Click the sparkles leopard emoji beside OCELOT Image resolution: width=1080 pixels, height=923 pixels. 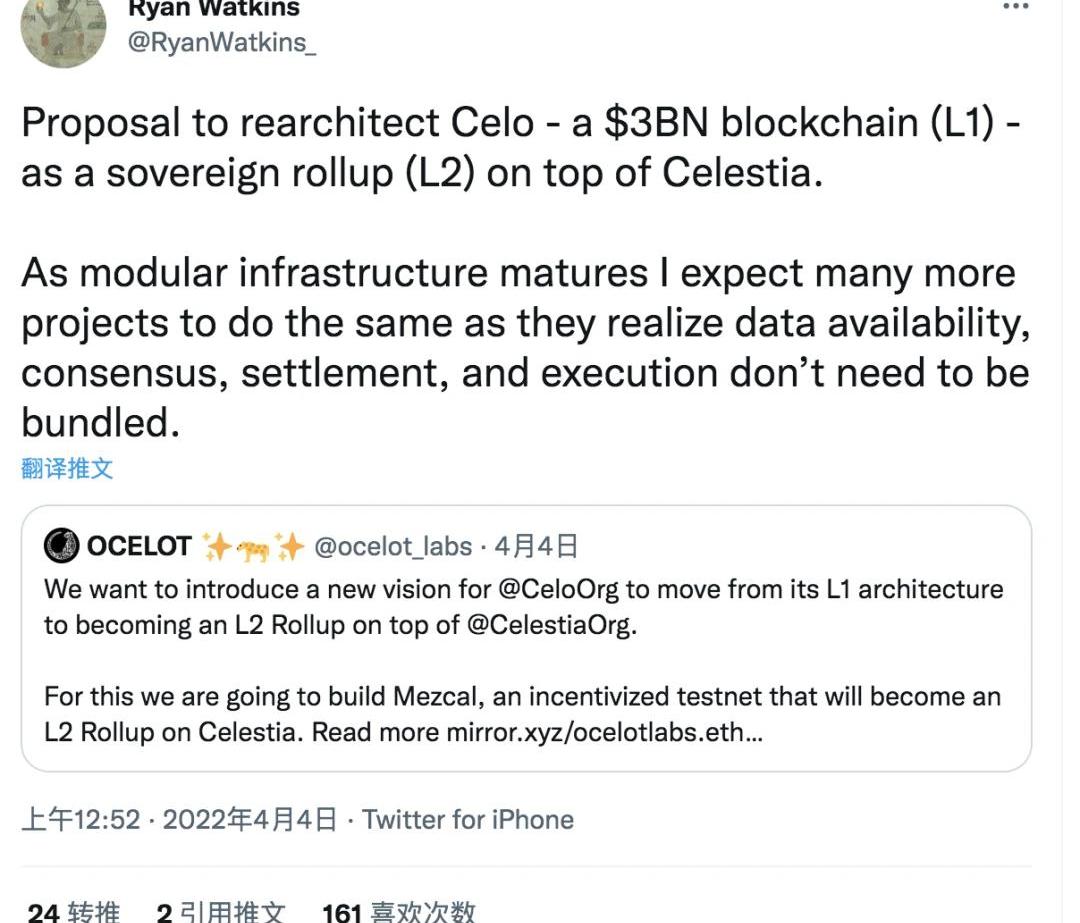pyautogui.click(x=253, y=547)
